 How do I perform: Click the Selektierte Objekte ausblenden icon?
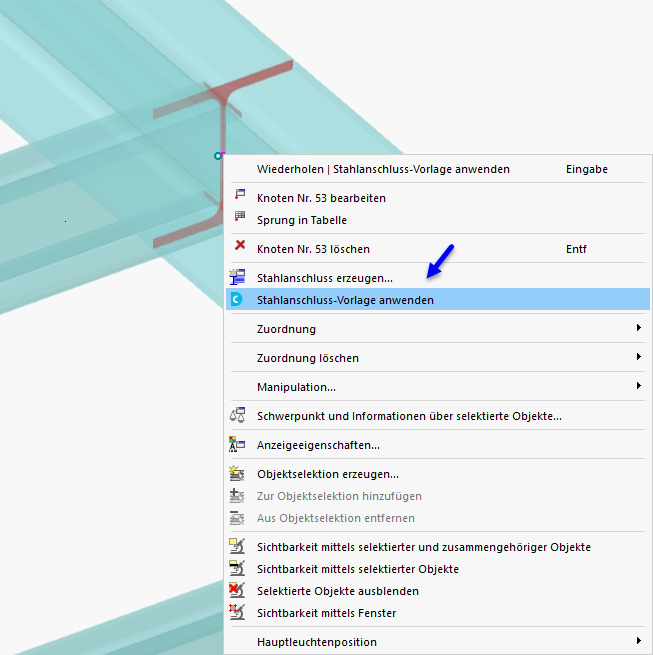point(237,590)
